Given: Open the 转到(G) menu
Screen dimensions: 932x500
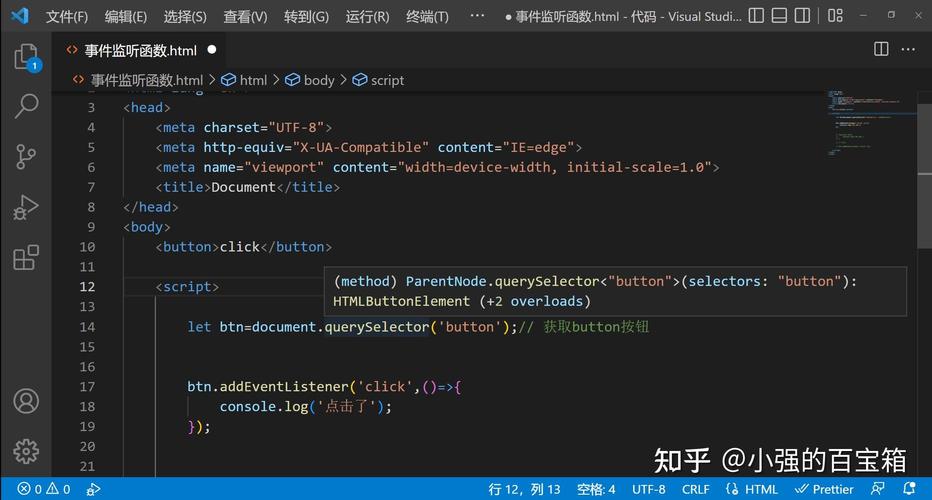Looking at the screenshot, I should [306, 17].
